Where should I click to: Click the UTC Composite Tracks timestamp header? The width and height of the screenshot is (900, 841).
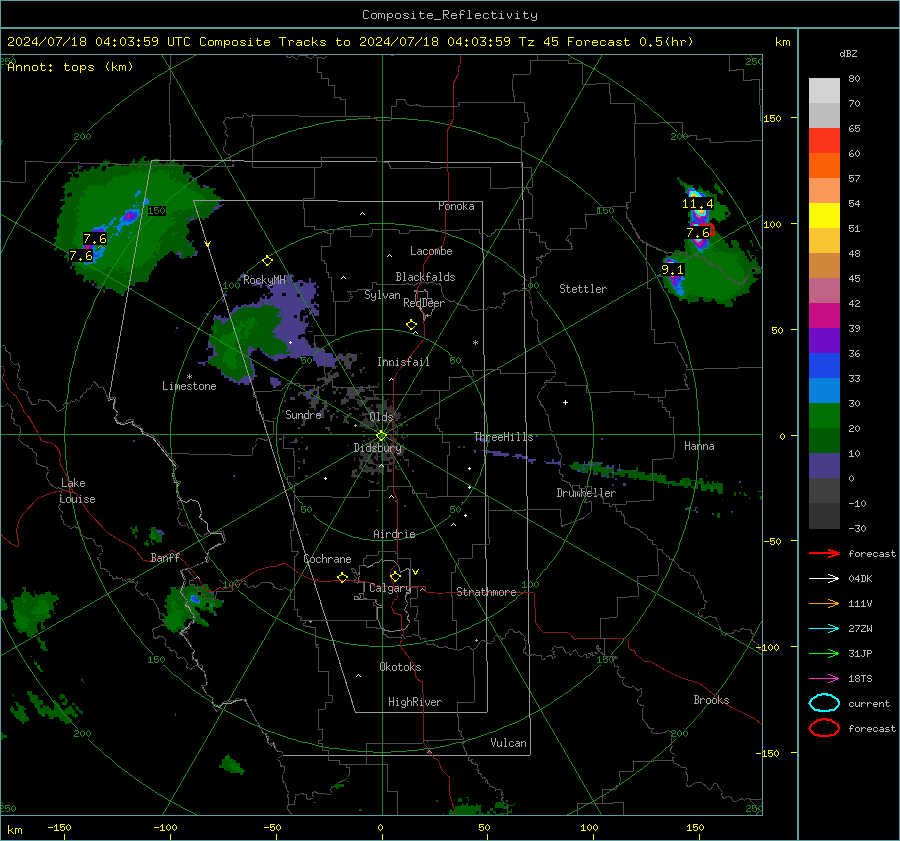point(350,42)
